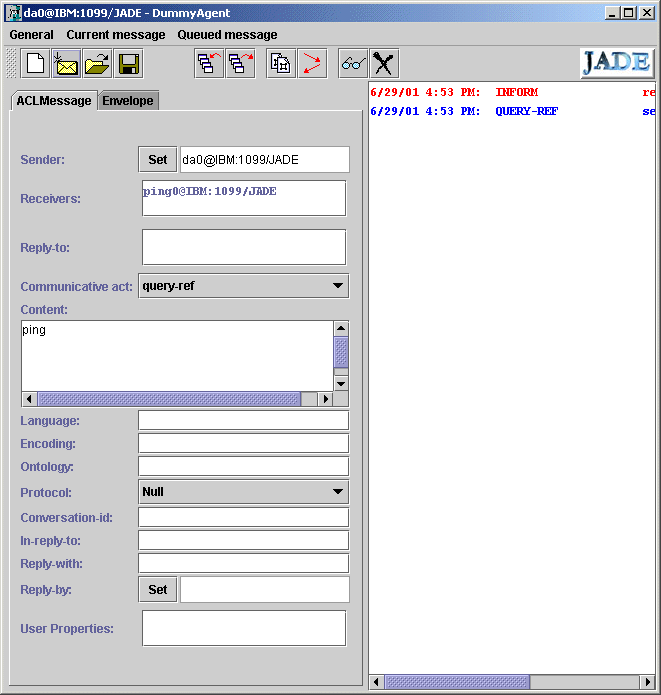Click the Conversation-id text field
Viewport: 661px width, 695px height.
[x=243, y=518]
